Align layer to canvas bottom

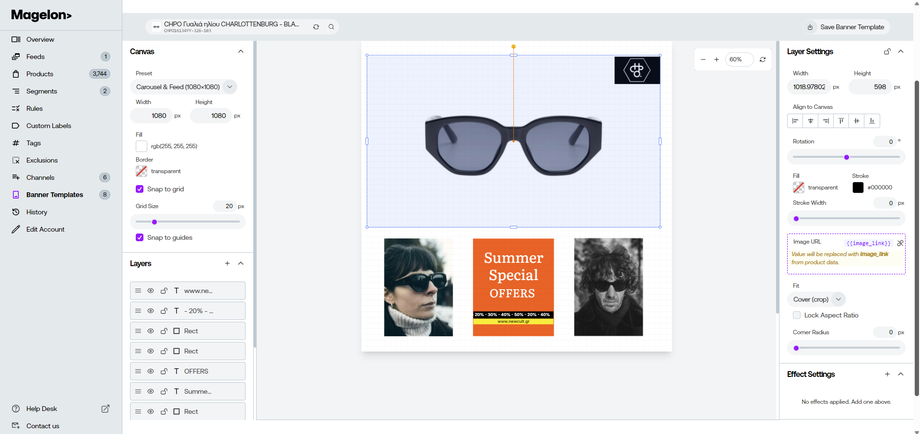click(872, 121)
